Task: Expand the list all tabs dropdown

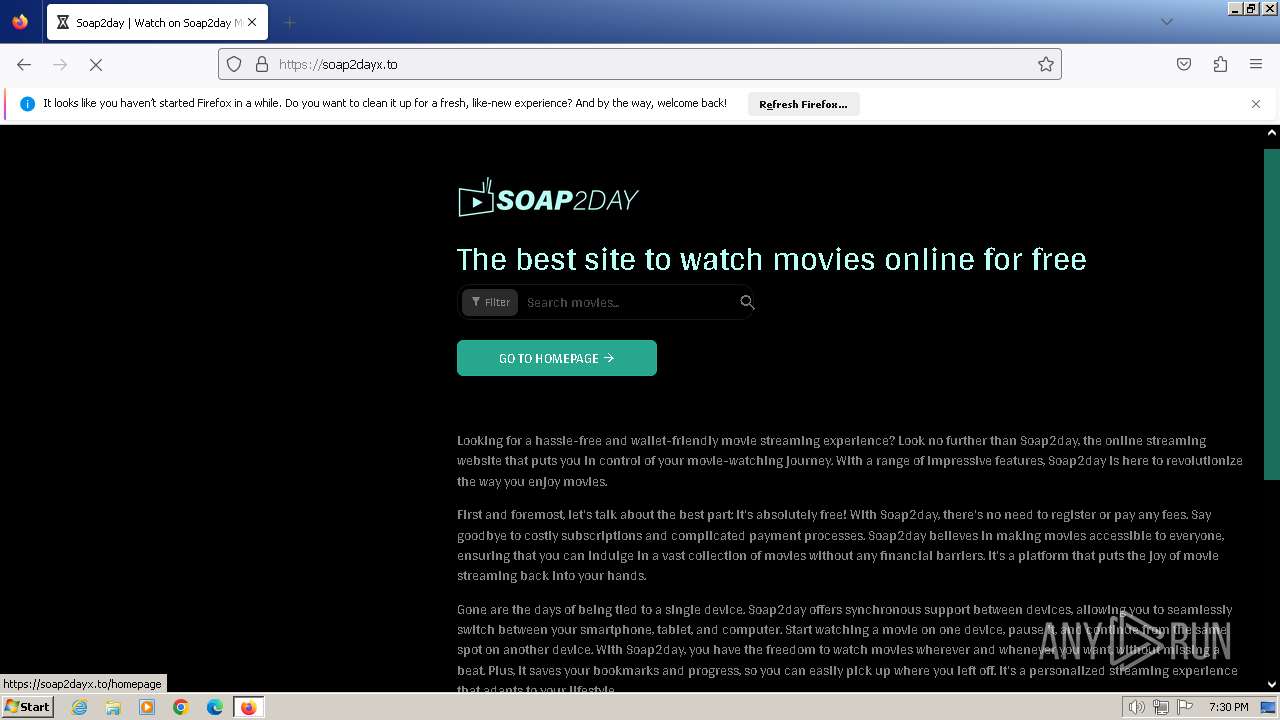Action: pos(1166,22)
